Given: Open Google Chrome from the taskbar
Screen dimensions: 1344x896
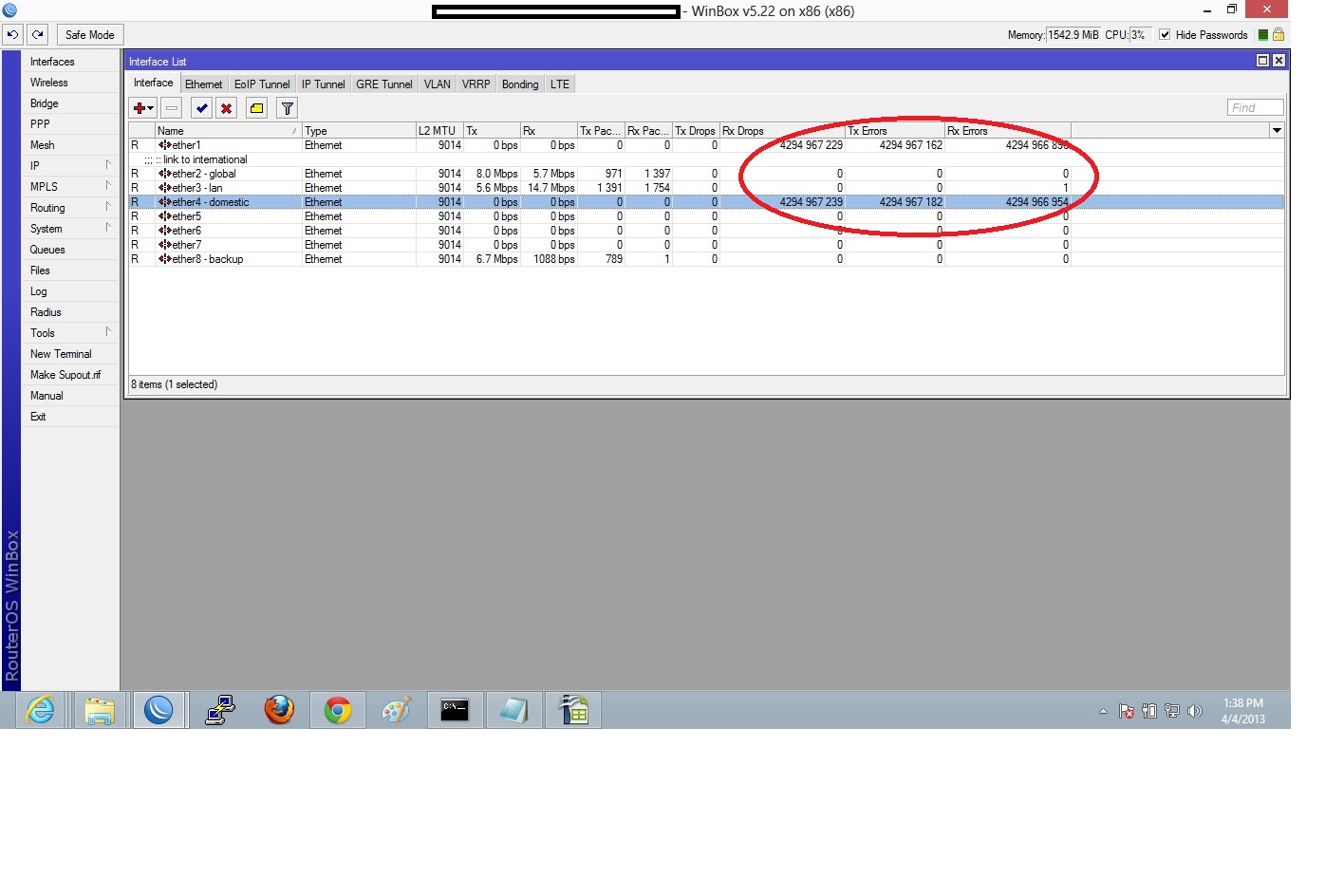Looking at the screenshot, I should click(x=338, y=710).
